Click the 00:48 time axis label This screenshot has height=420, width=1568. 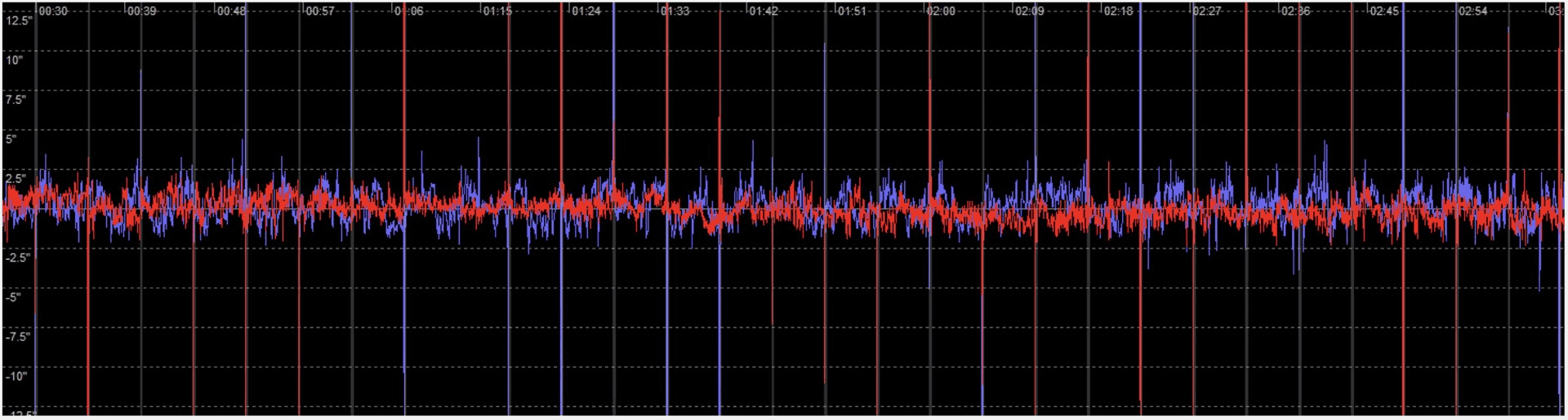pos(231,11)
